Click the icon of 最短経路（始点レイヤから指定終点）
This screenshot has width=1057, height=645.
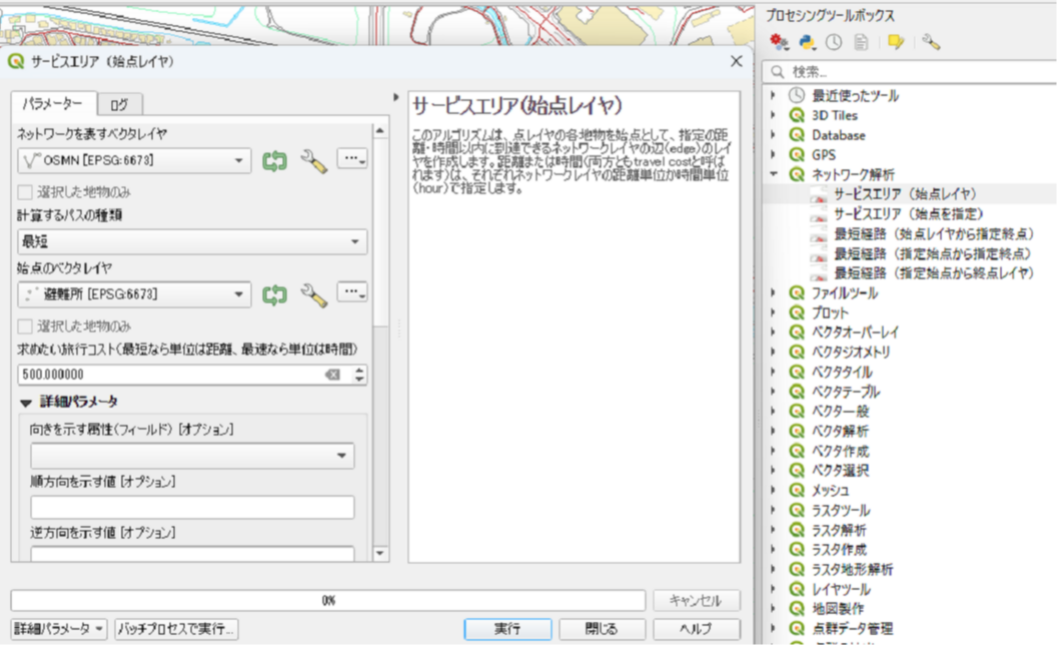pos(818,235)
